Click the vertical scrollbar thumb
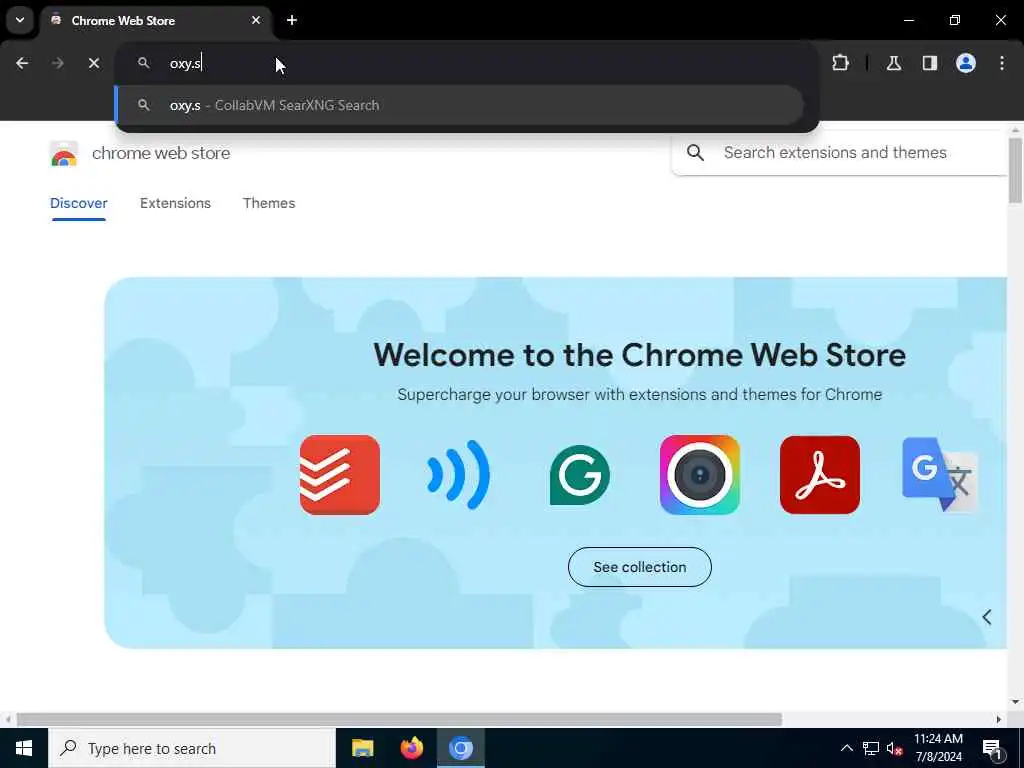The width and height of the screenshot is (1024, 768). (1014, 171)
